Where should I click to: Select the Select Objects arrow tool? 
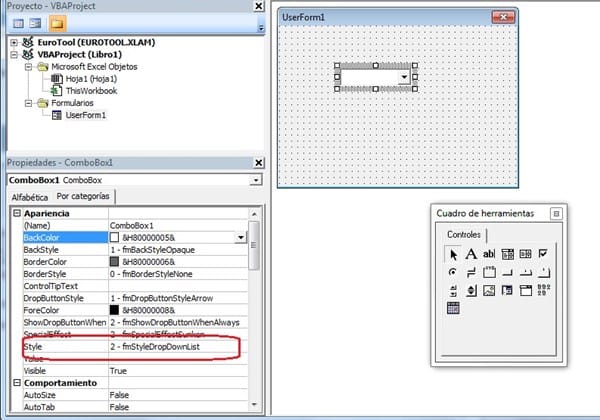click(453, 254)
